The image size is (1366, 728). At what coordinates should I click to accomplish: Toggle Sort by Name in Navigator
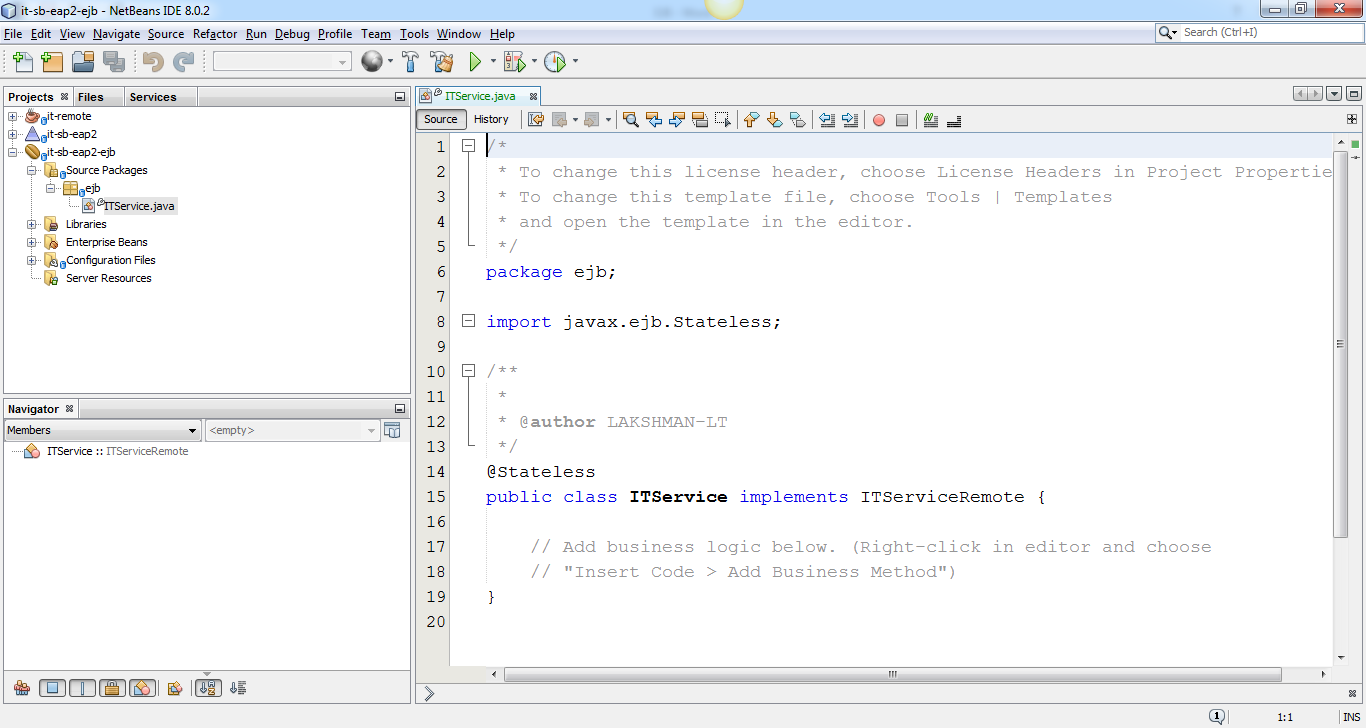coord(208,688)
